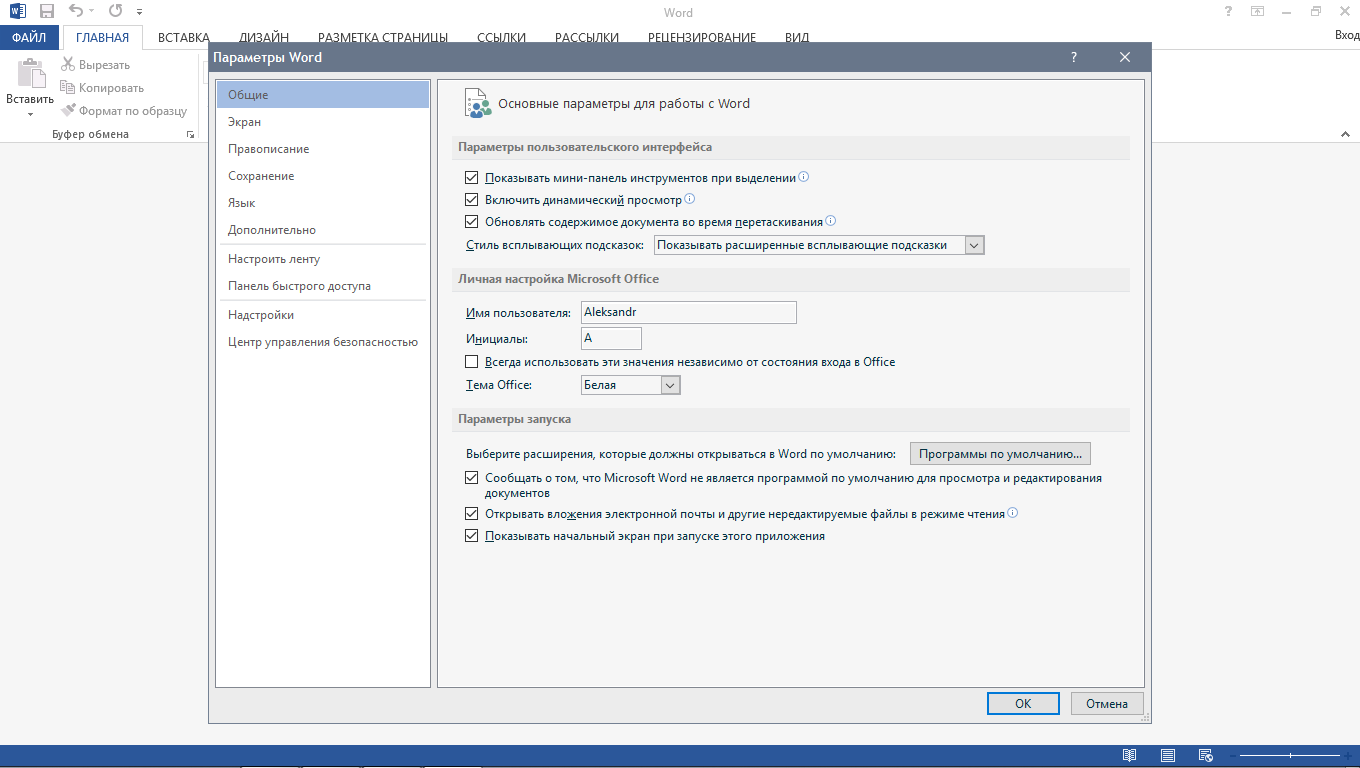Switch to Read Mode in status bar
Screen dimensions: 1360x768
pyautogui.click(x=1129, y=756)
